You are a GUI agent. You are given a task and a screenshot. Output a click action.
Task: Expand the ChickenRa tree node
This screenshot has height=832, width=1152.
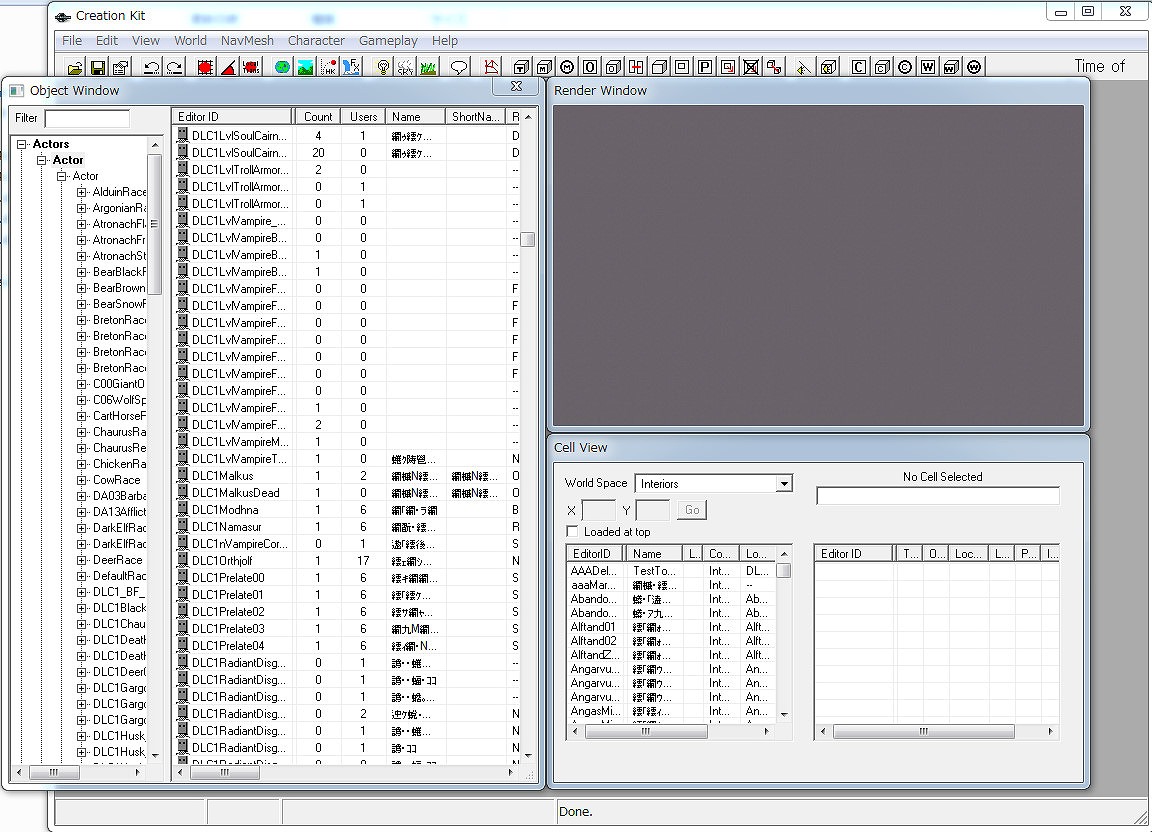[x=82, y=464]
